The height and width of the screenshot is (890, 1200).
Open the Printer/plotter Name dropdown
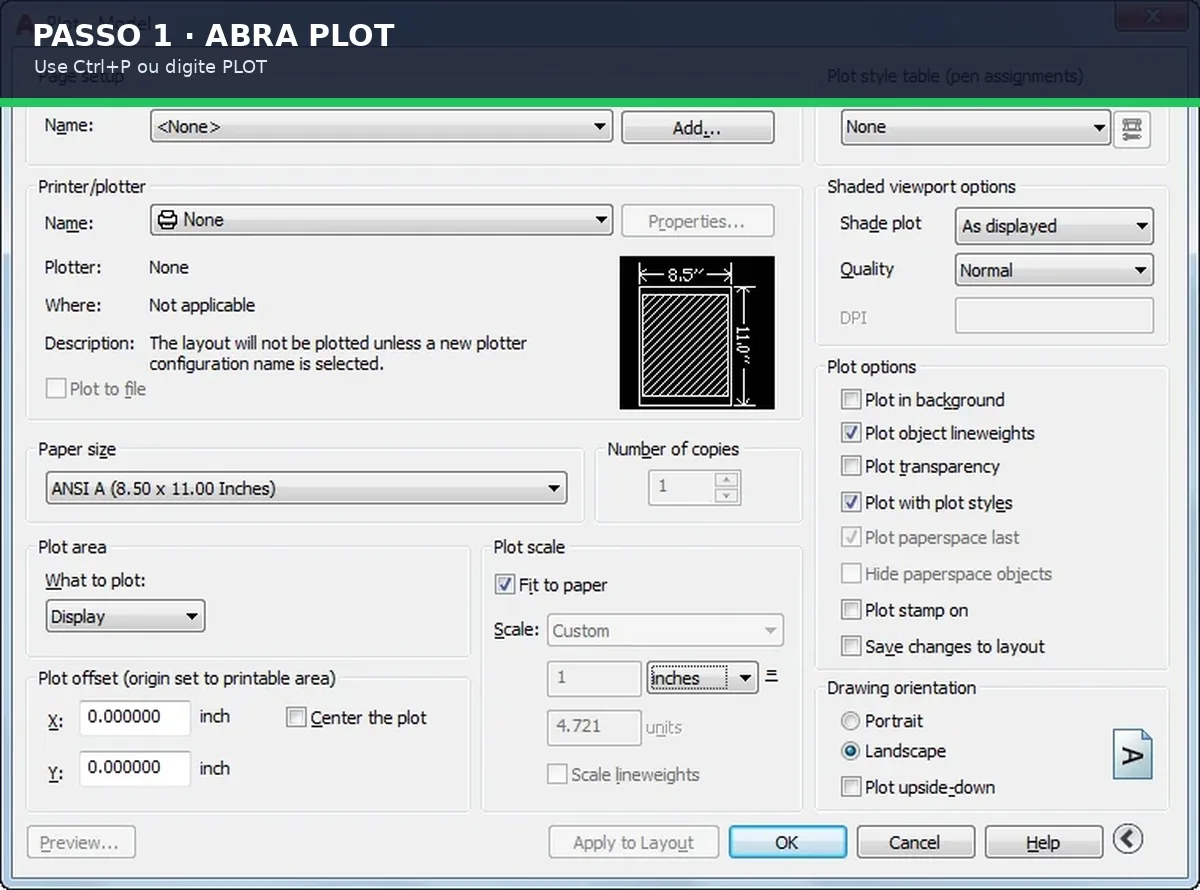(x=381, y=220)
